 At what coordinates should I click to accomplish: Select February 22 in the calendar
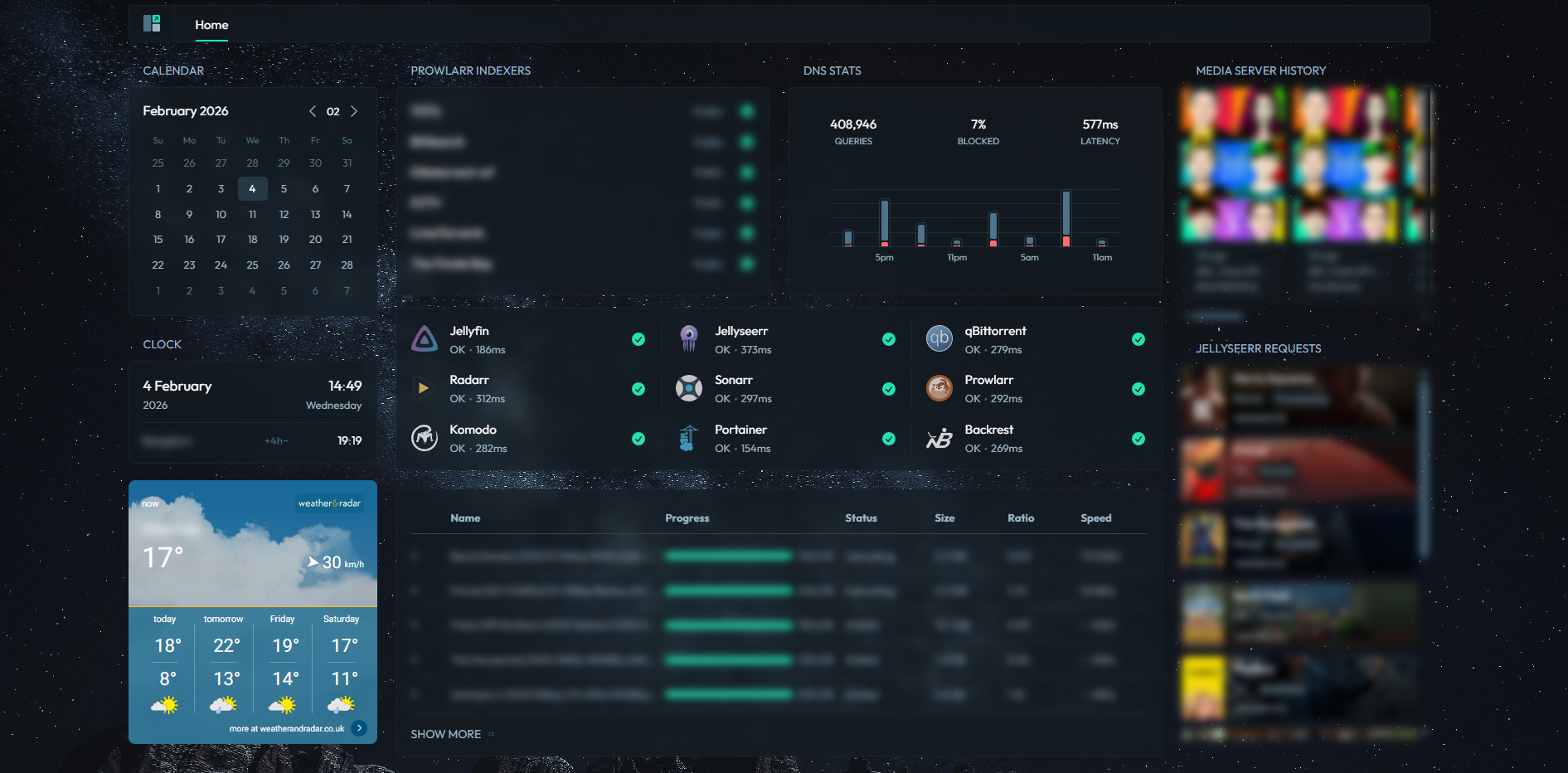(158, 265)
